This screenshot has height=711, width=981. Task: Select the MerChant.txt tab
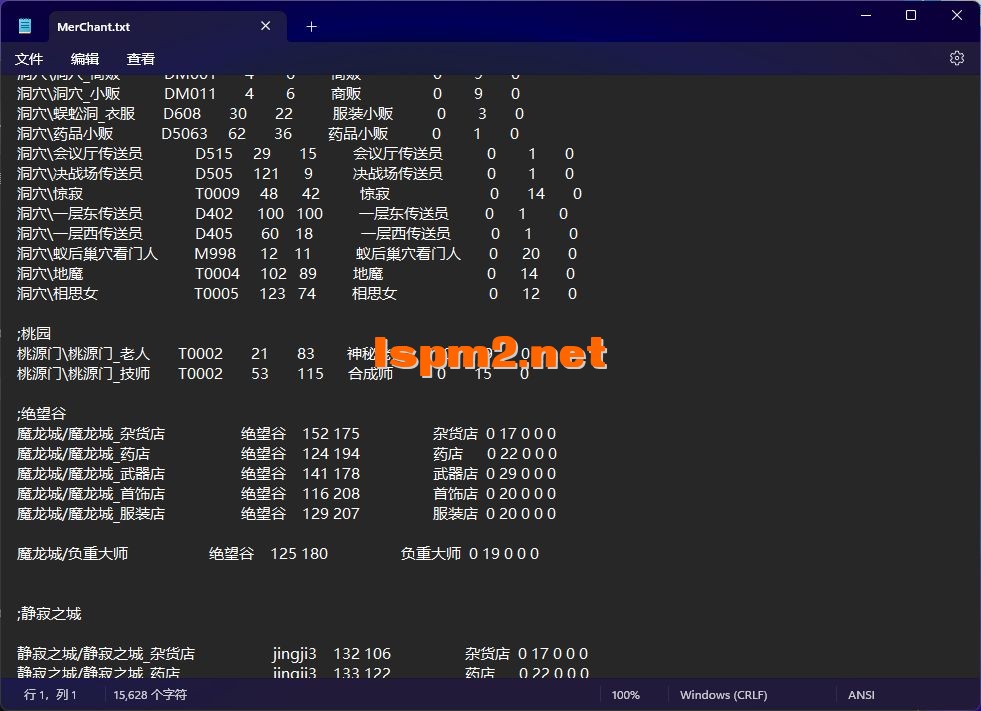coord(150,26)
